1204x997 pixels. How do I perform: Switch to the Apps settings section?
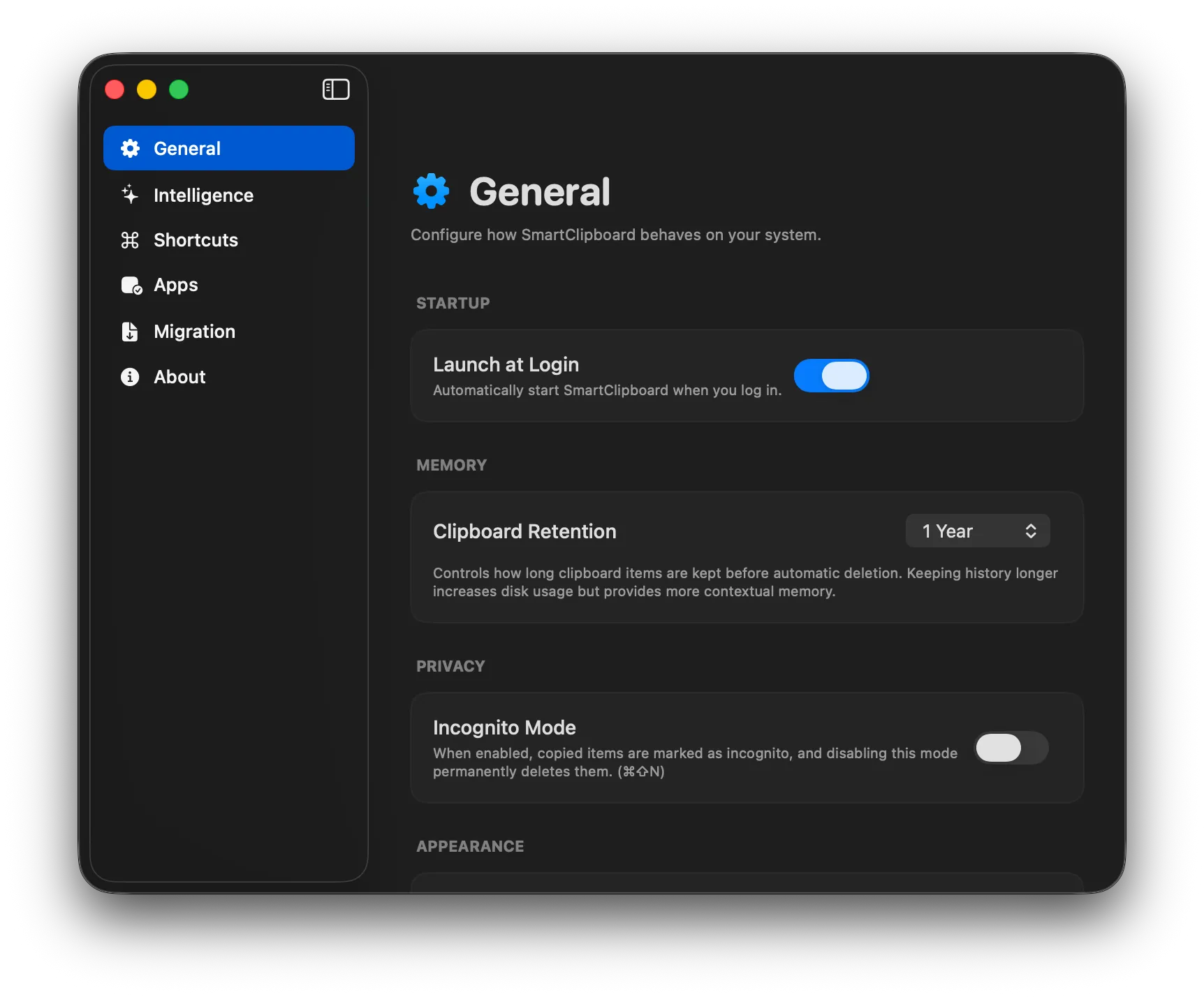pos(229,285)
